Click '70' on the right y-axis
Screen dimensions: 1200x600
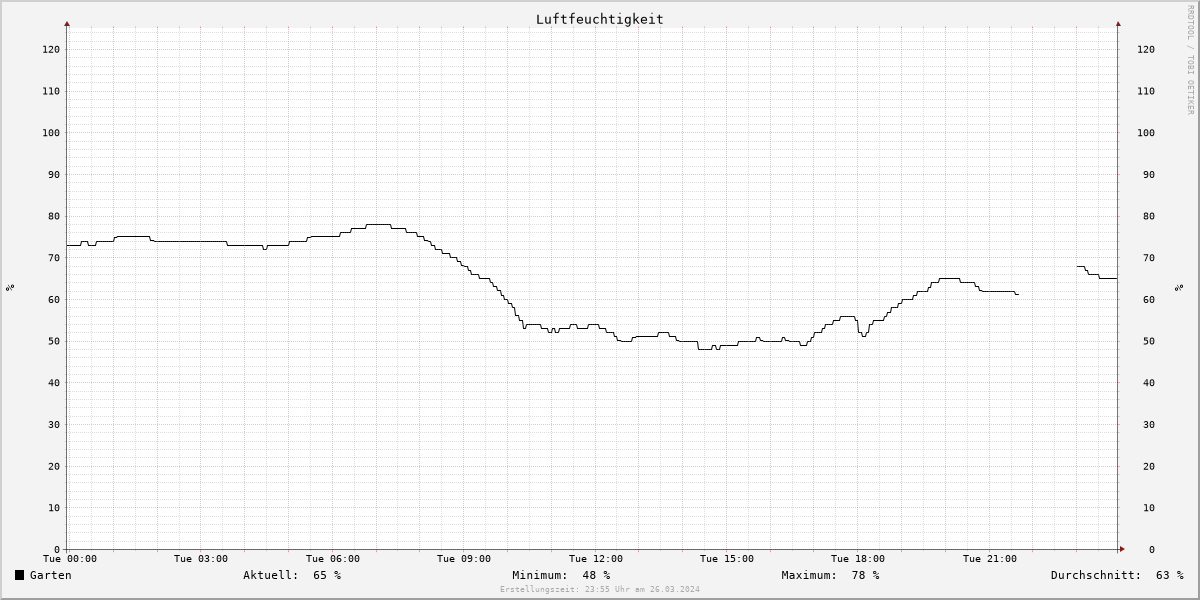tap(1149, 258)
